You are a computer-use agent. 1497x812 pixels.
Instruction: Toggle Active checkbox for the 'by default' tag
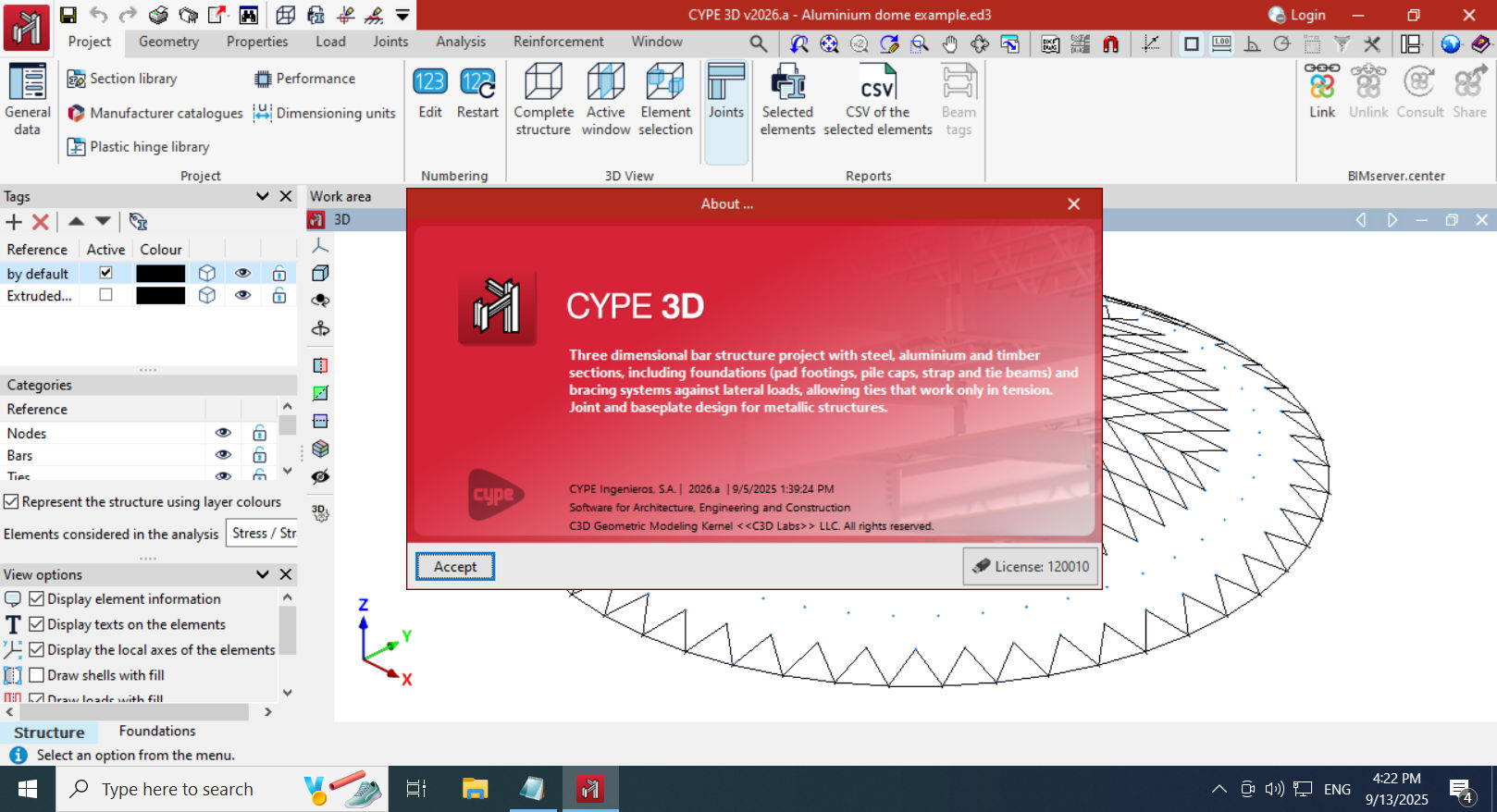click(x=105, y=273)
